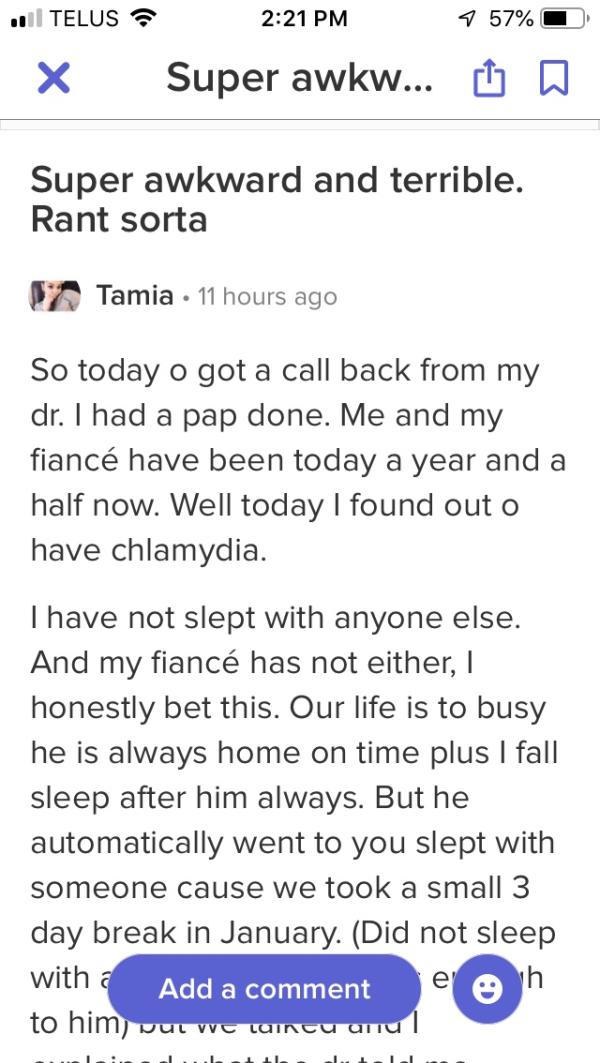Tap the Add a comment button

[x=264, y=989]
